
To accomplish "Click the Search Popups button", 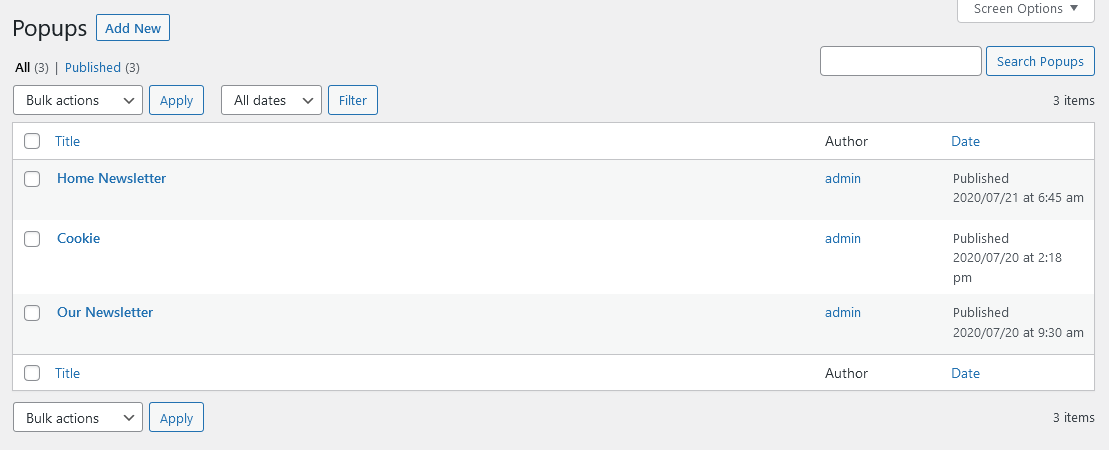I will click(x=1040, y=61).
